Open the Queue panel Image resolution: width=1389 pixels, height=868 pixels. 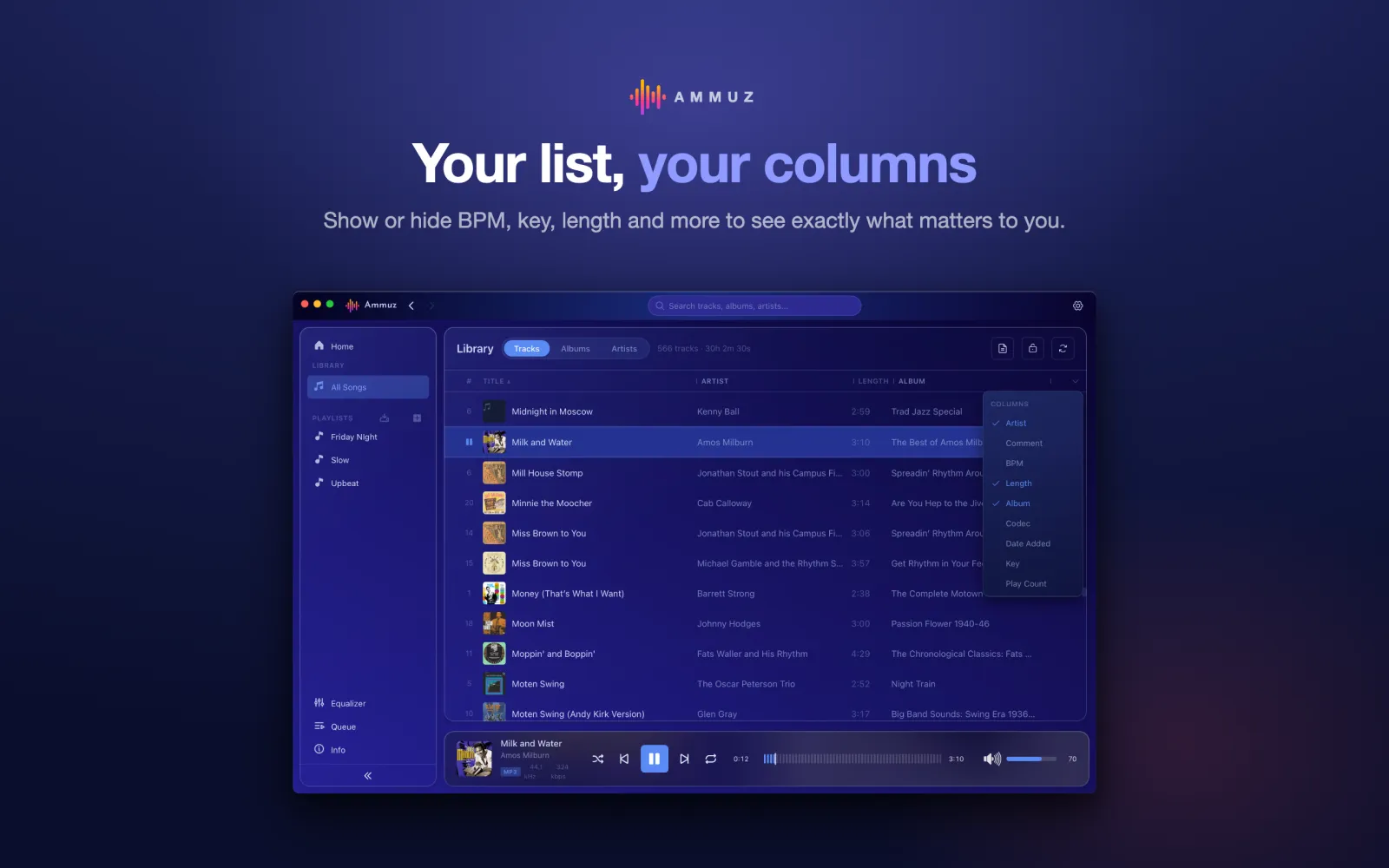[368, 727]
